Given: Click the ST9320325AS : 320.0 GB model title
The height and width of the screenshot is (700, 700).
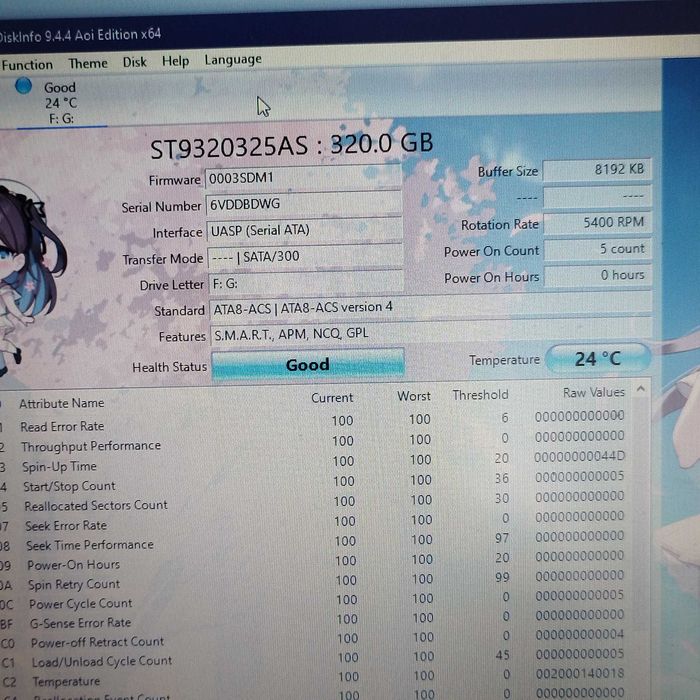Looking at the screenshot, I should pos(292,146).
